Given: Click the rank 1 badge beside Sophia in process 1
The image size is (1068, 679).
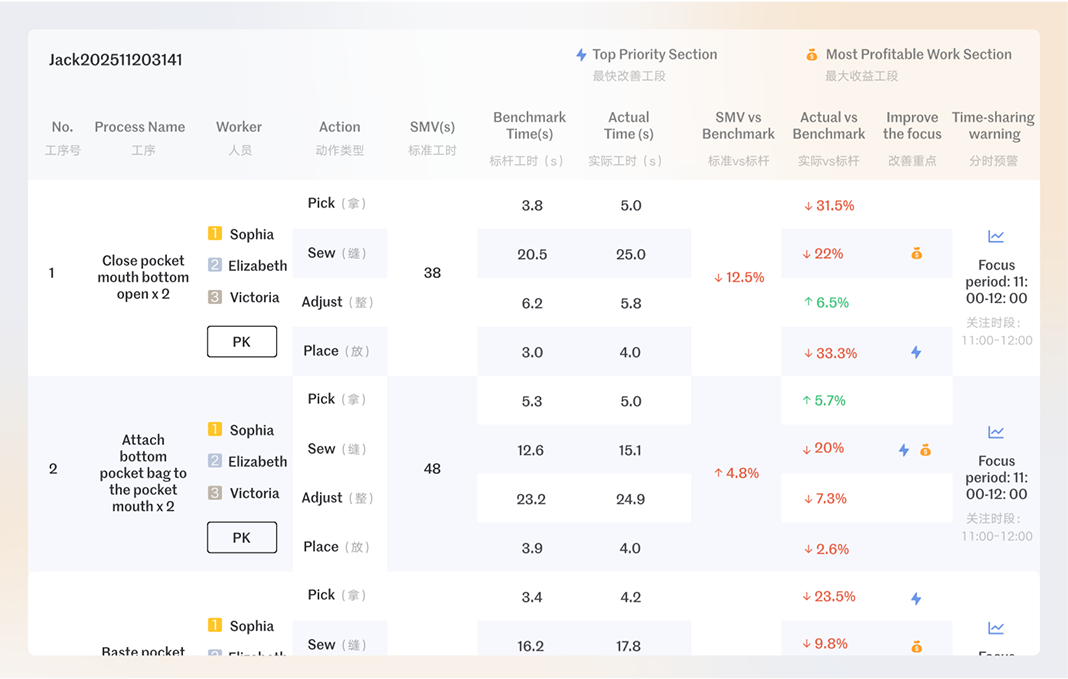Looking at the screenshot, I should (215, 234).
